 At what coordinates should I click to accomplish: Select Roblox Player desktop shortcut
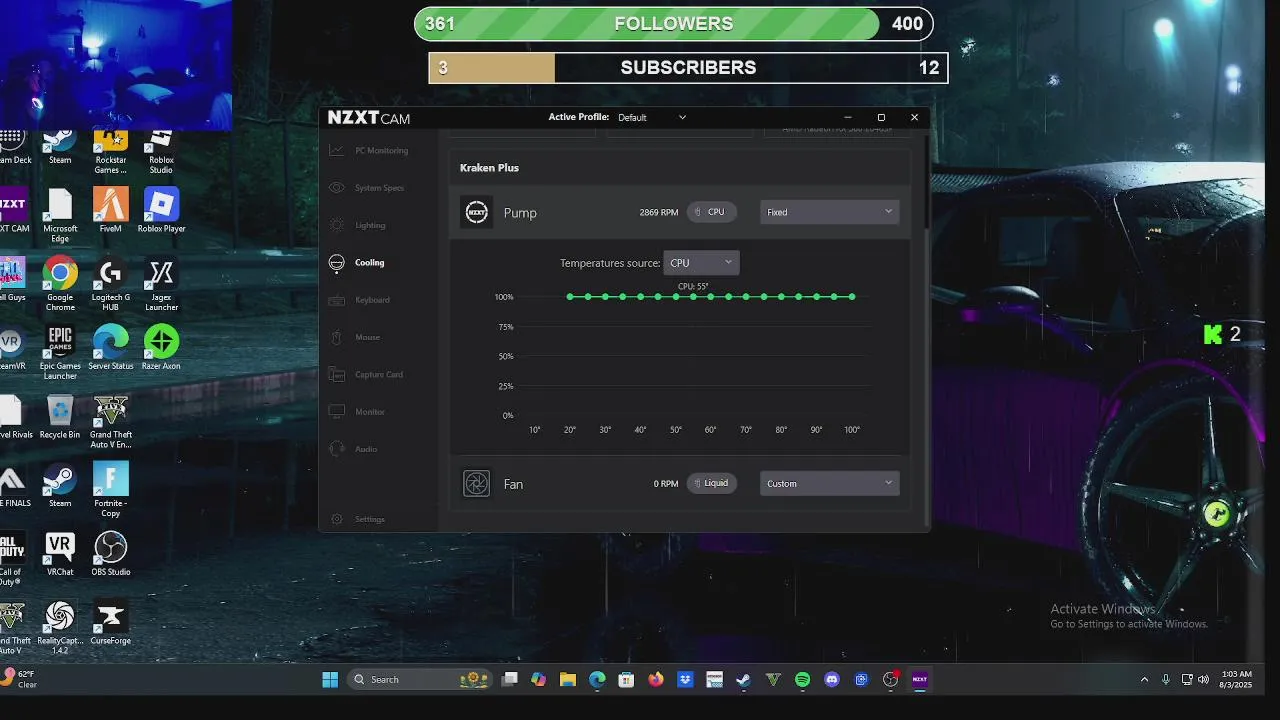click(161, 211)
